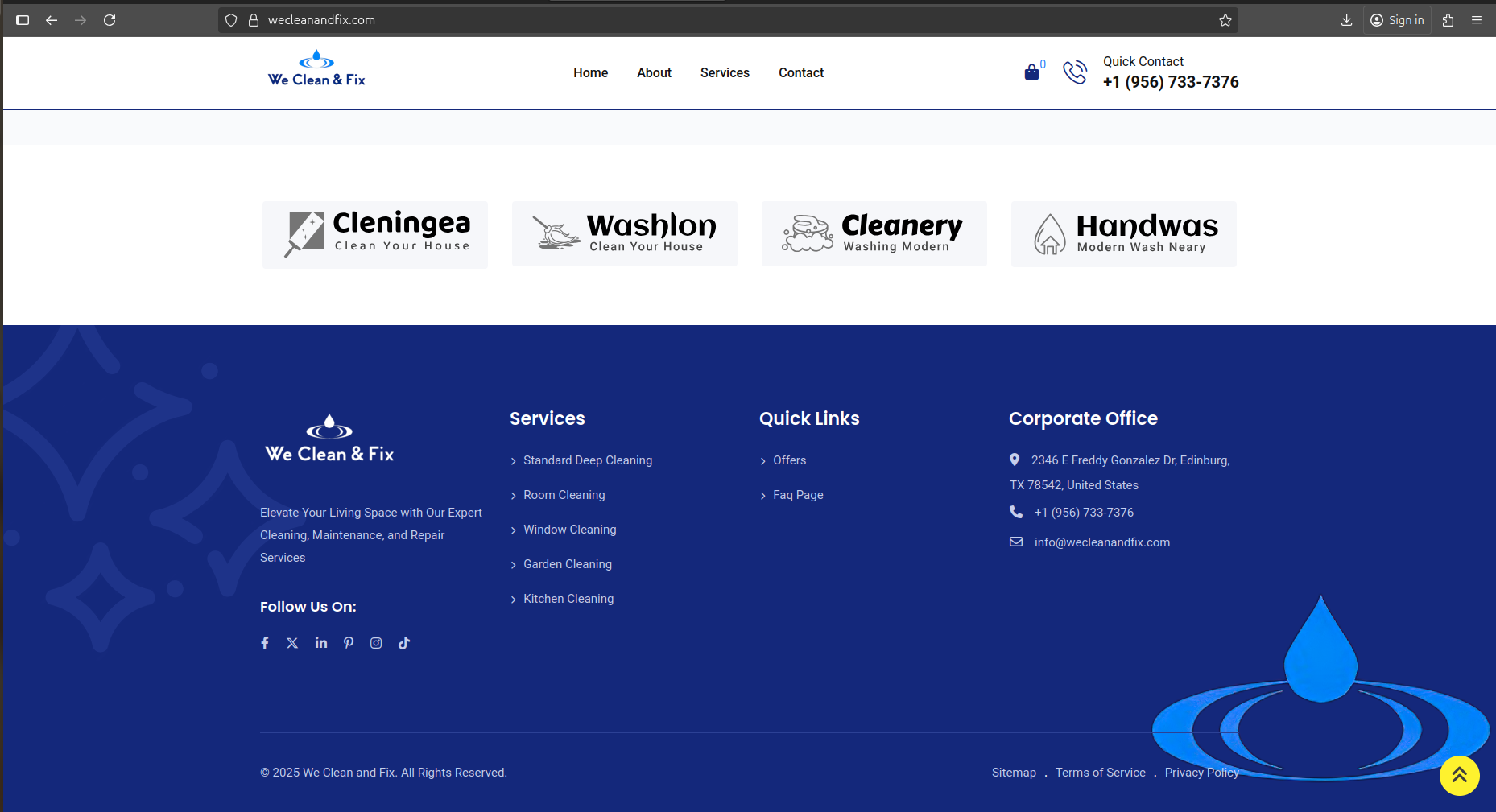Select Contact in the top navigation

(800, 72)
